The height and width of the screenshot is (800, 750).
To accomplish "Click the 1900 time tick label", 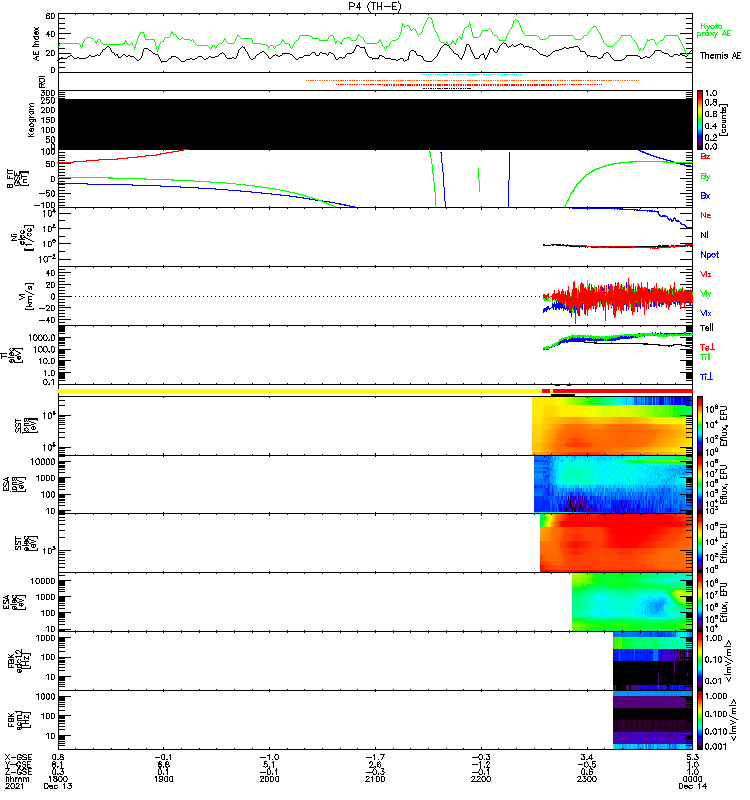I will click(x=163, y=779).
